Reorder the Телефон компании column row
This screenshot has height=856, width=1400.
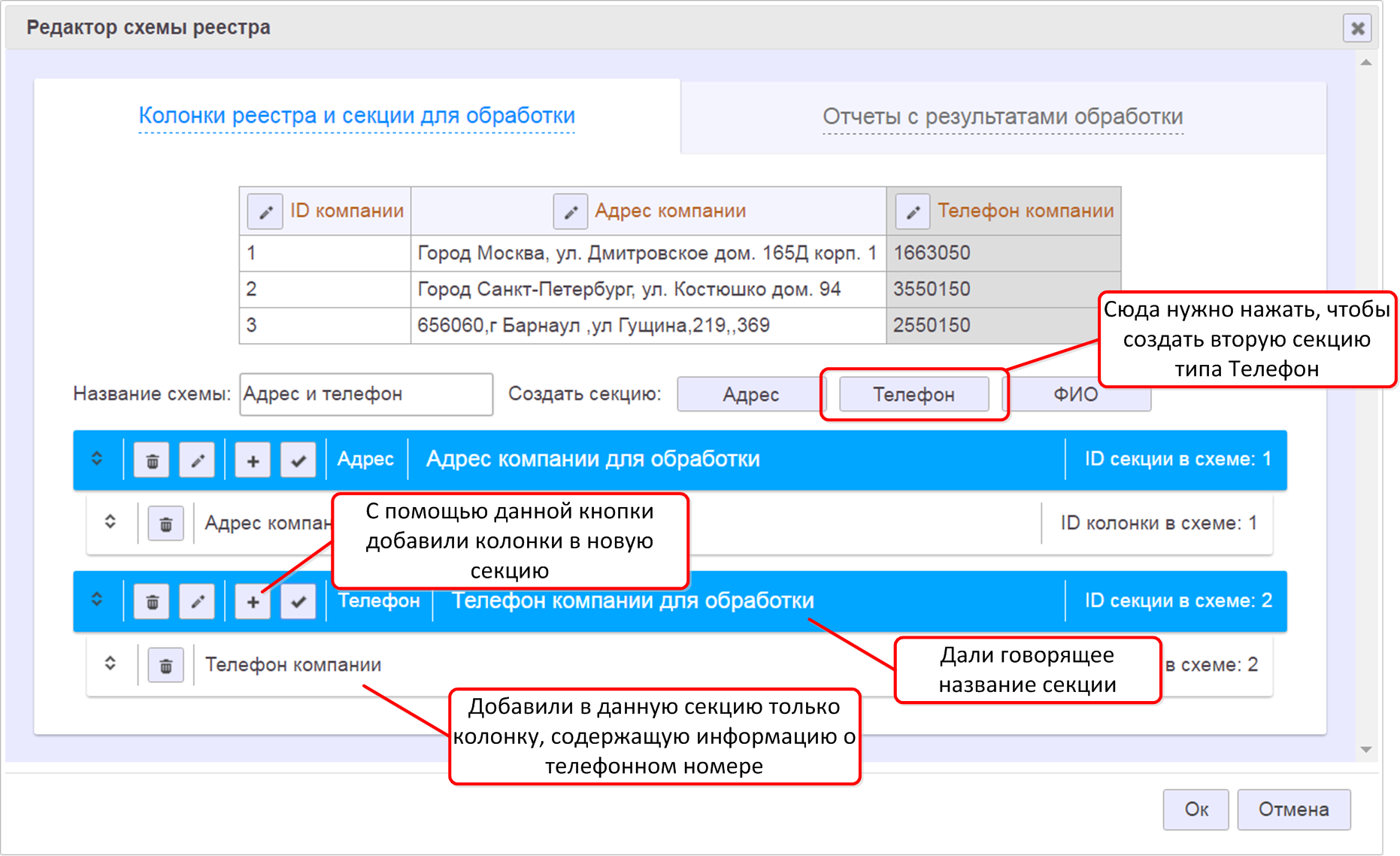111,663
